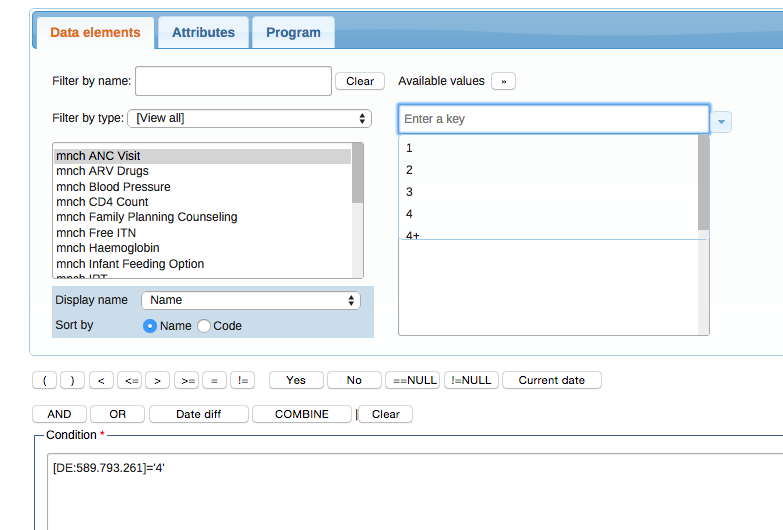Insert the less-than-or-equal operator
This screenshot has width=783, height=530.
tap(130, 380)
